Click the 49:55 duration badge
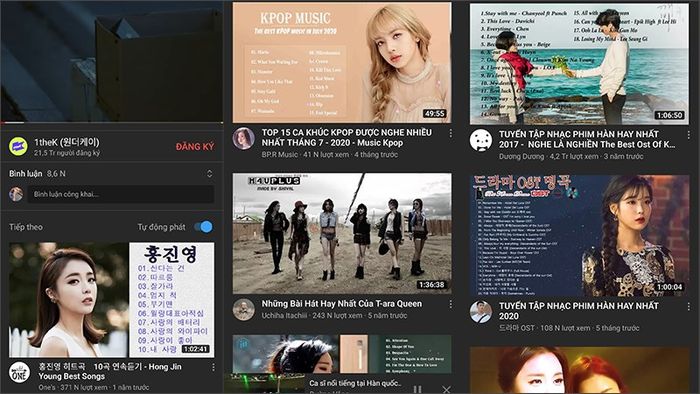700x394 pixels. point(434,114)
